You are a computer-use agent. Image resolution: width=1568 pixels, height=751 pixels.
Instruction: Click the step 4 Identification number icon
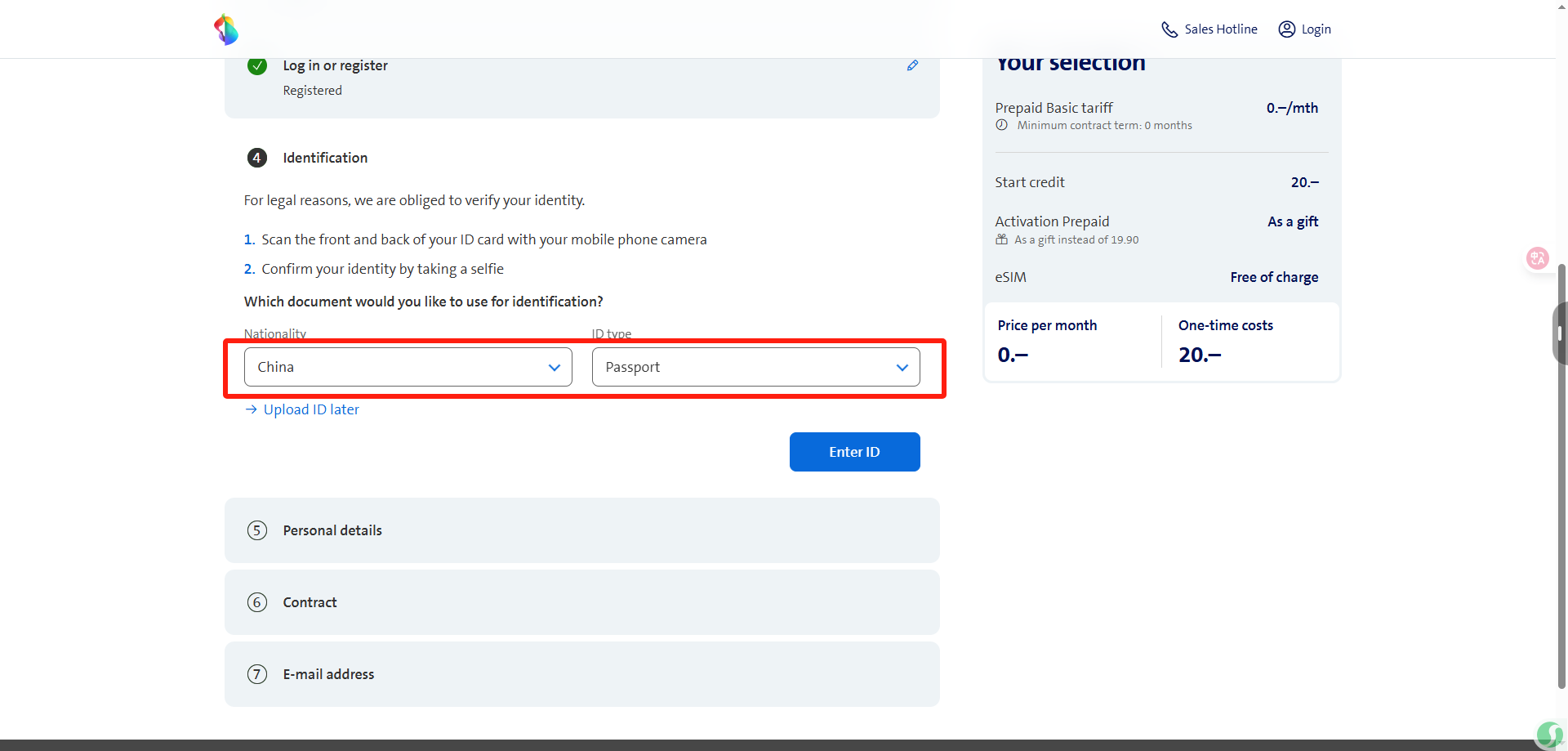point(257,158)
